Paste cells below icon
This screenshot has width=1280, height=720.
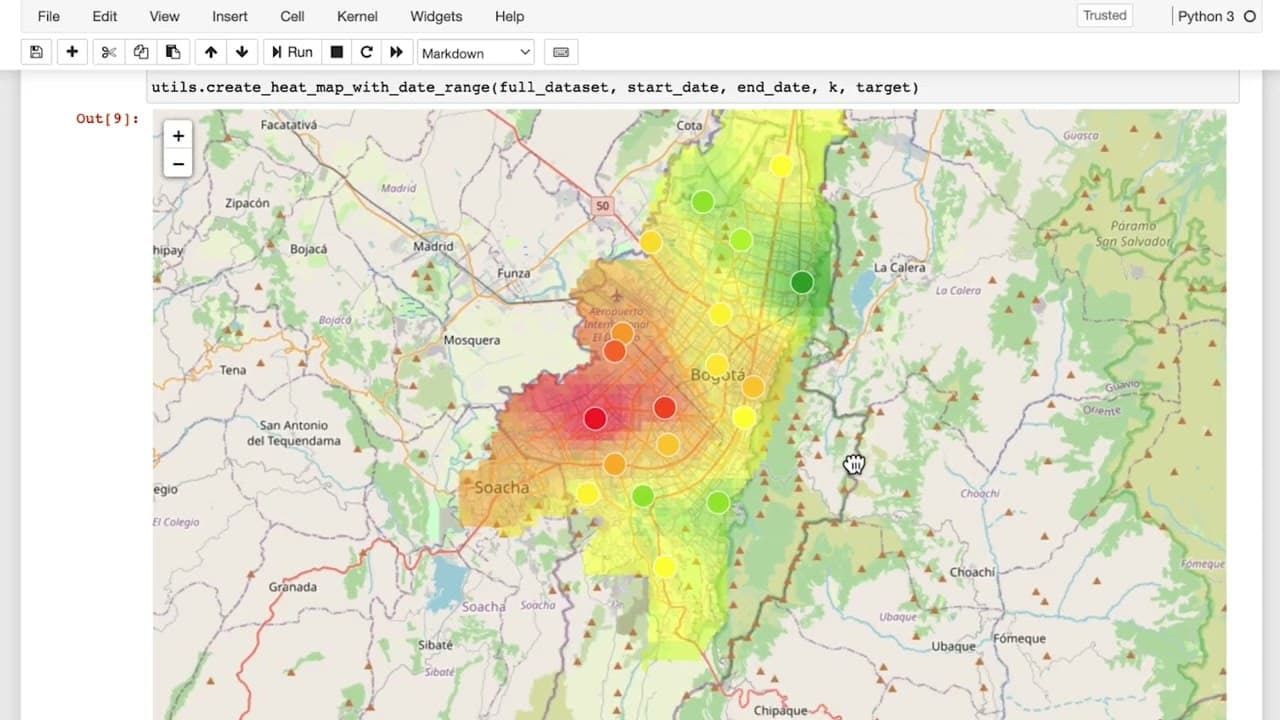tap(173, 52)
